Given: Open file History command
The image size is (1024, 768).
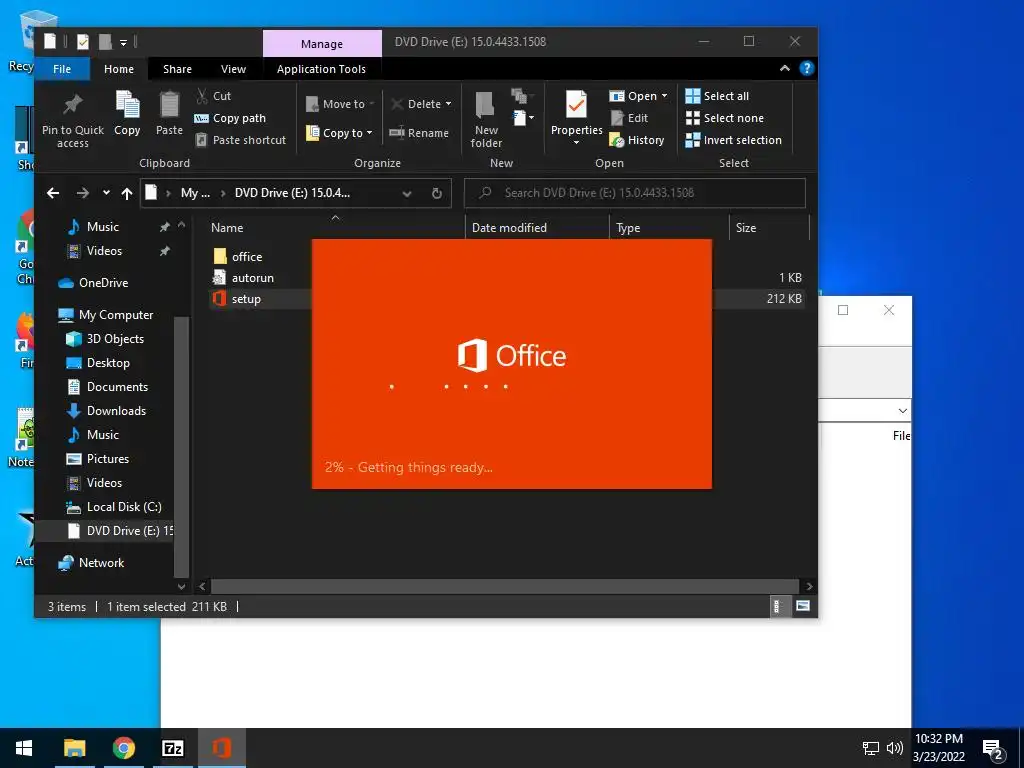Looking at the screenshot, I should (x=637, y=140).
